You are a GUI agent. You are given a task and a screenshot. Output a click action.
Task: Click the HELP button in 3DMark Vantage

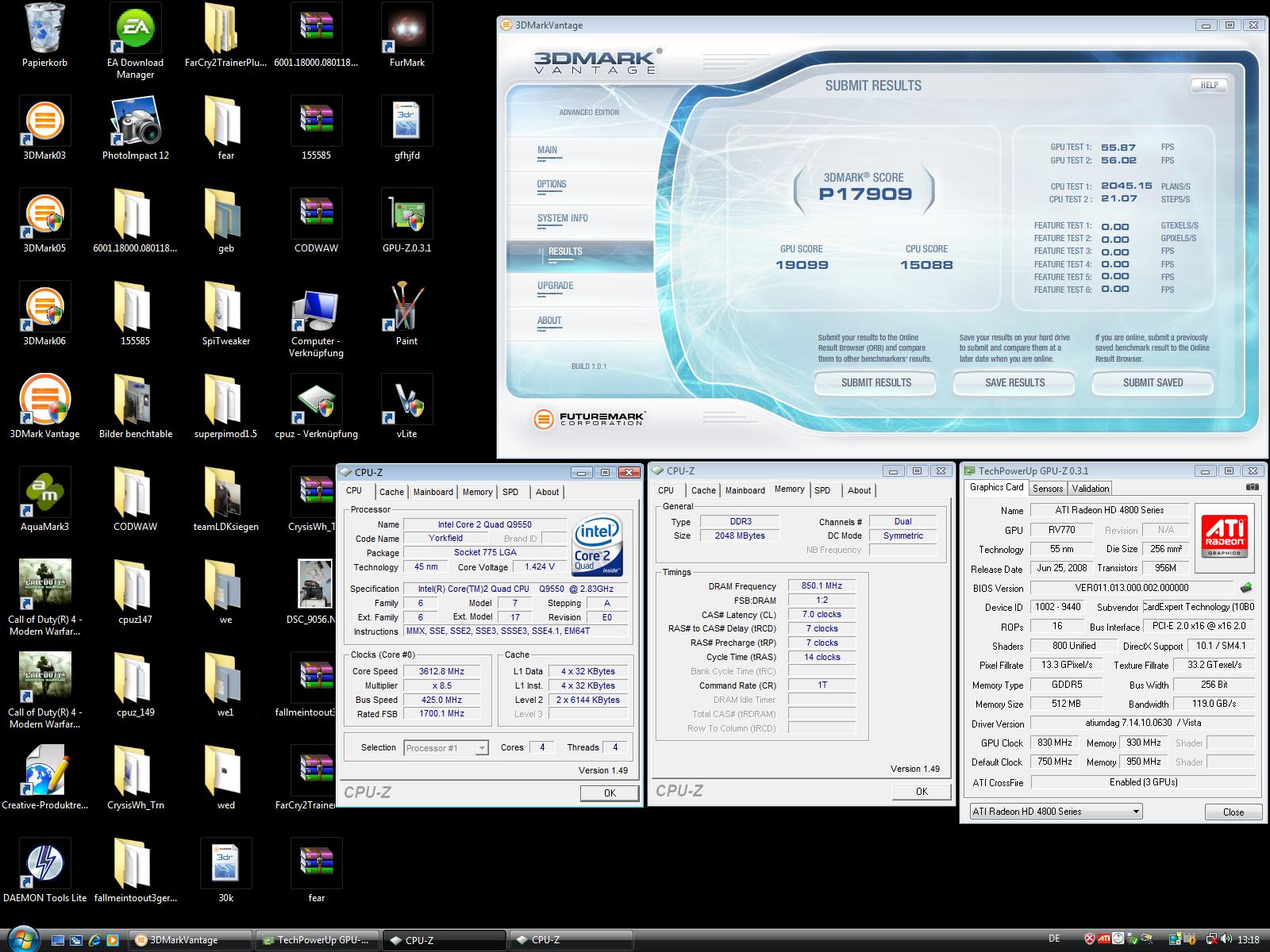[1209, 85]
